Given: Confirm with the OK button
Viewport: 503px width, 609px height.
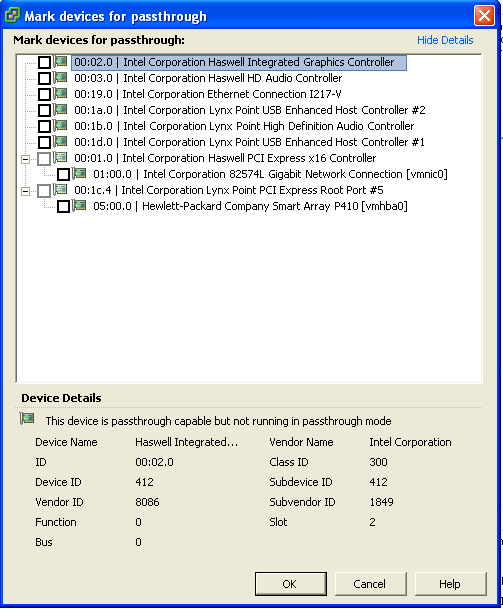Looking at the screenshot, I should (291, 584).
